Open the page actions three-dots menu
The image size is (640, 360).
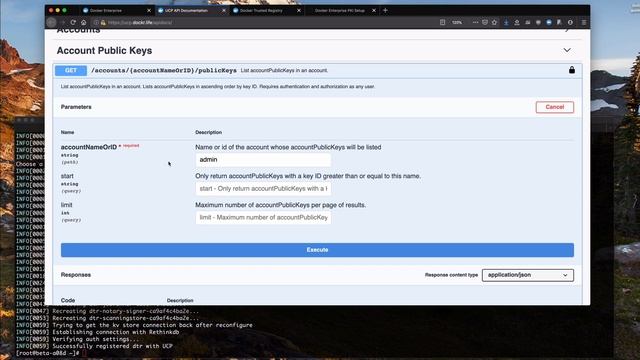coord(475,22)
